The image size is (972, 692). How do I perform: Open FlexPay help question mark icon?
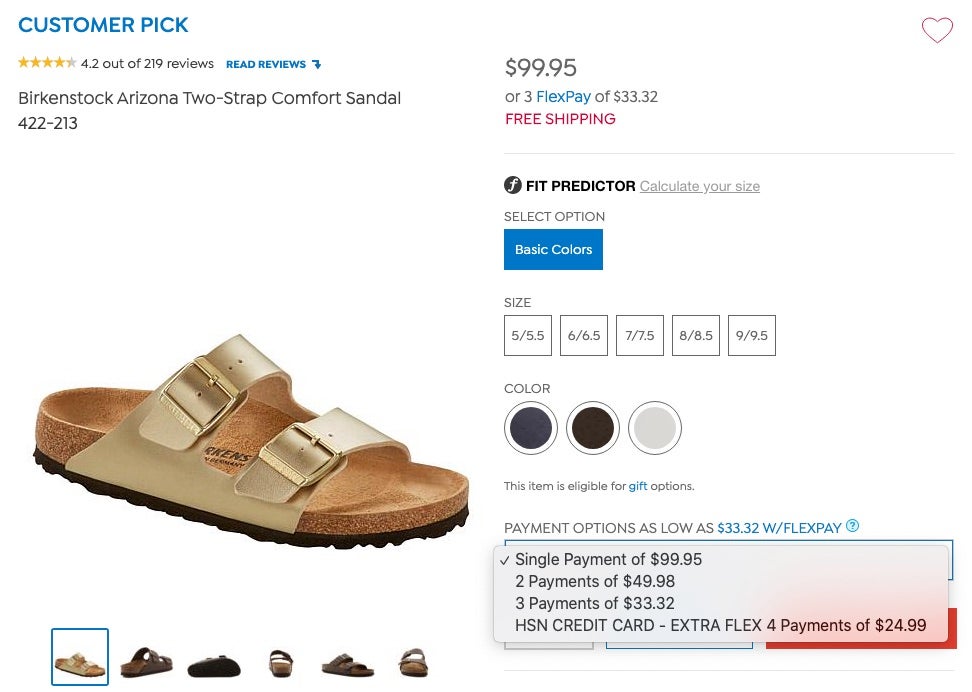tap(852, 526)
